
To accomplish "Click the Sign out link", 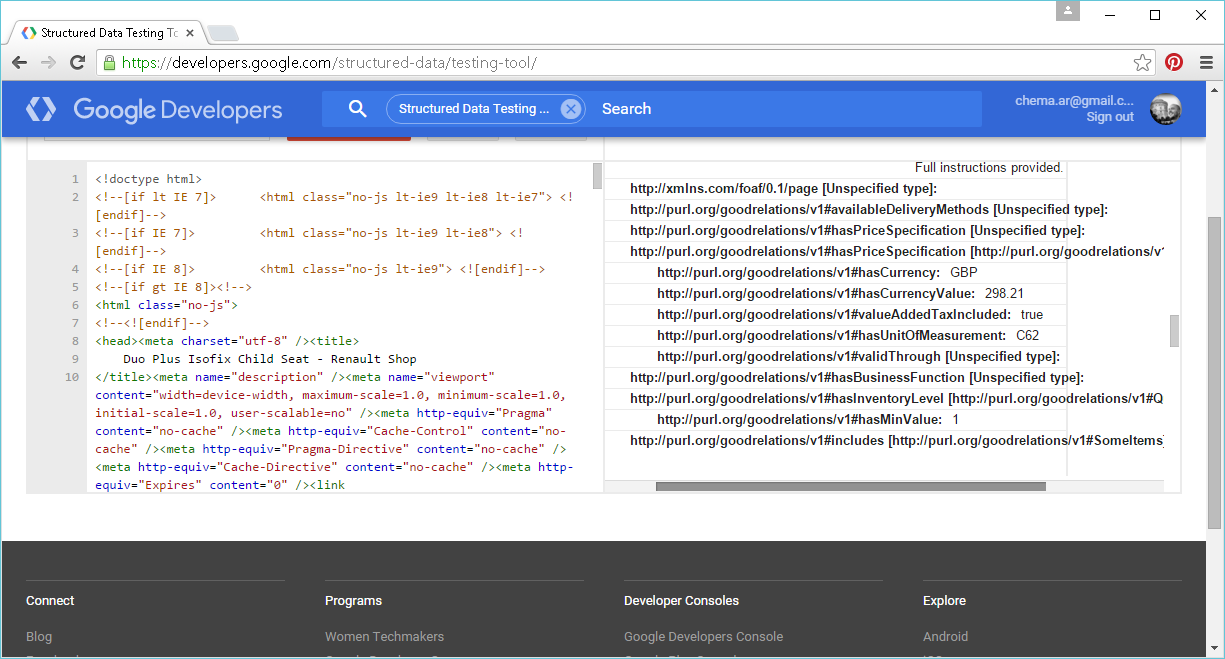I will [1110, 117].
